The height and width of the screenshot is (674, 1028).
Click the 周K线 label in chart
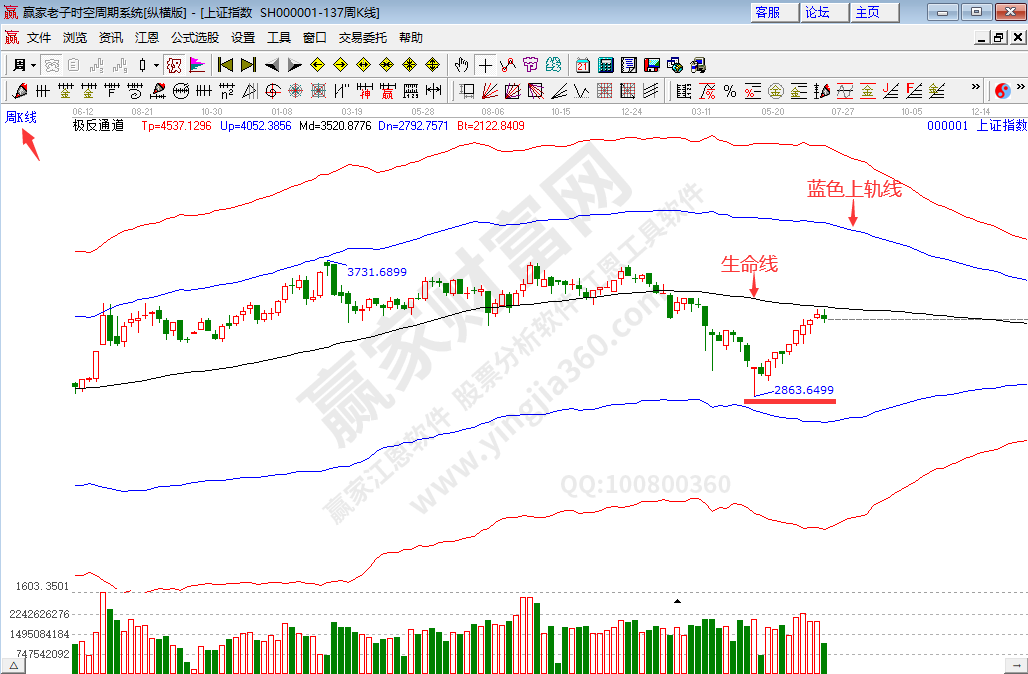click(x=21, y=117)
